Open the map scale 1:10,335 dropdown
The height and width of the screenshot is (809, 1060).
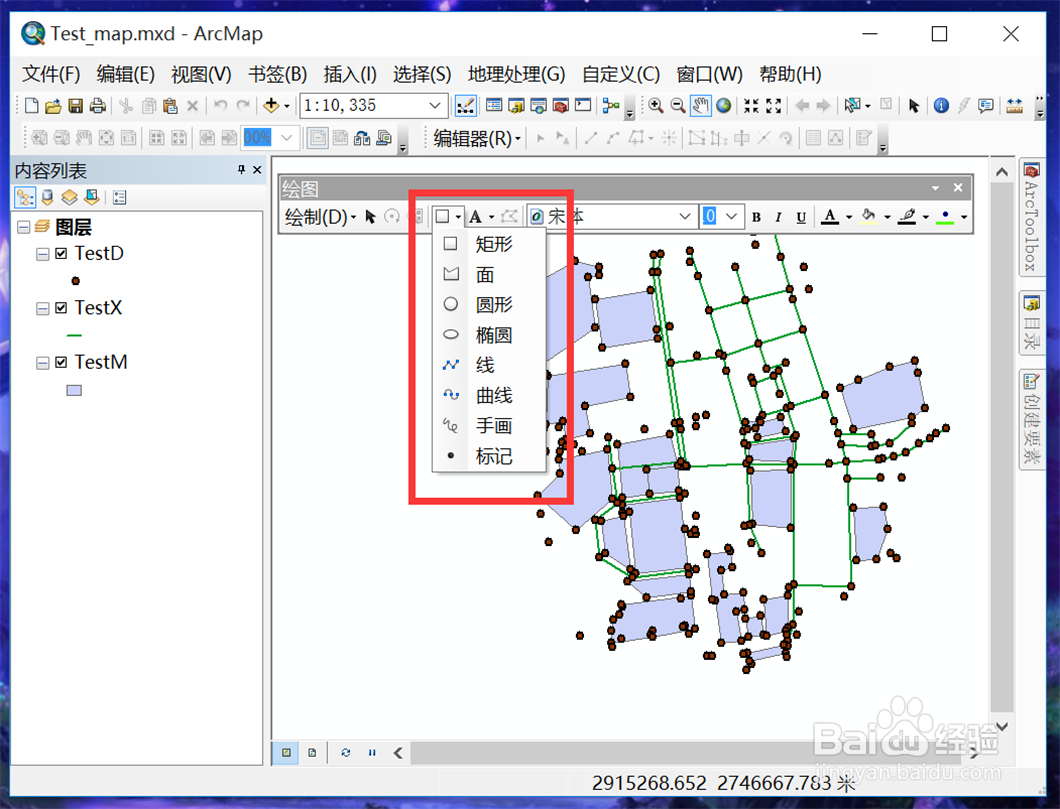point(435,105)
